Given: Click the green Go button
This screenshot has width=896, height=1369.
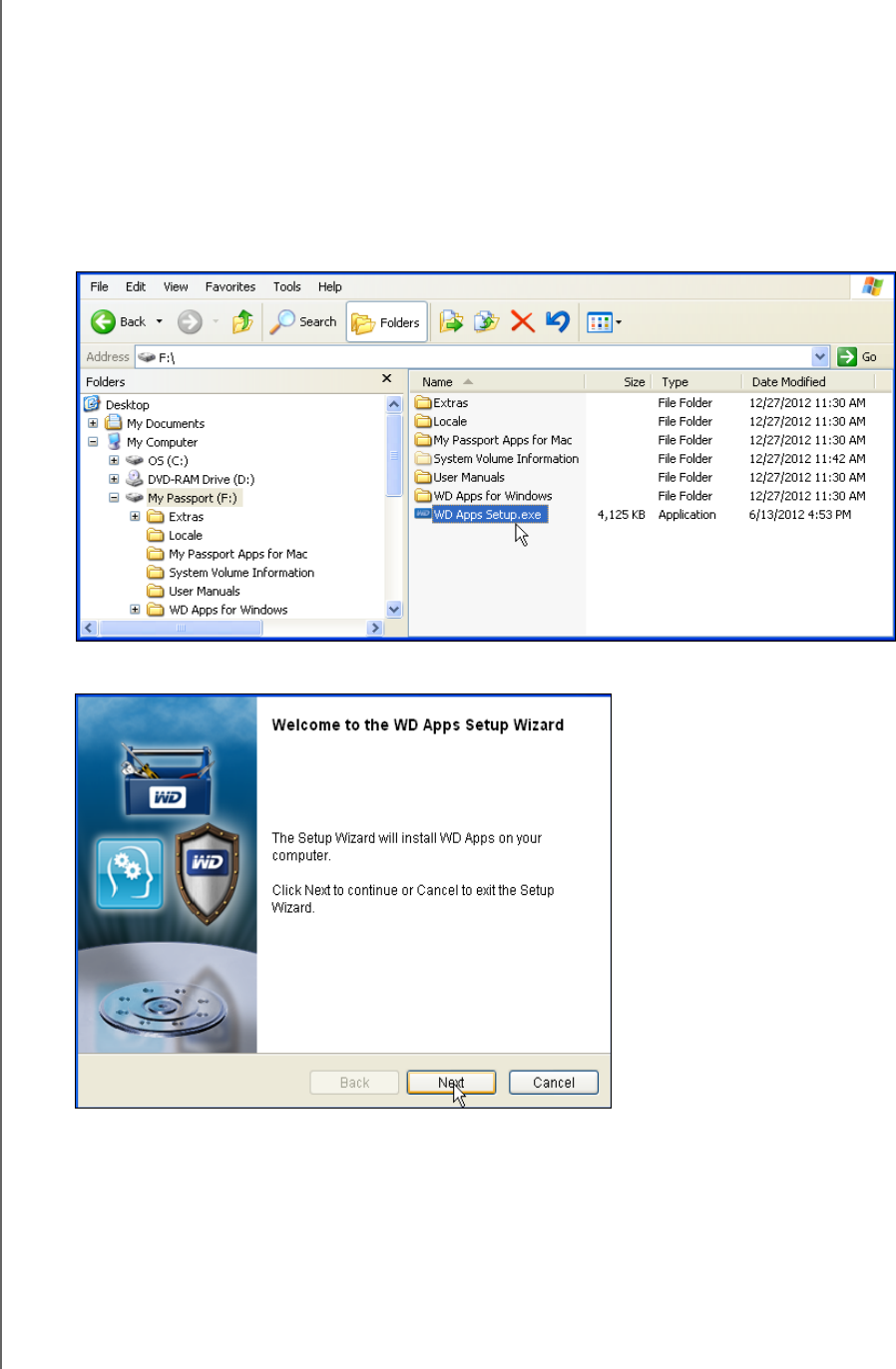Looking at the screenshot, I should click(858, 357).
